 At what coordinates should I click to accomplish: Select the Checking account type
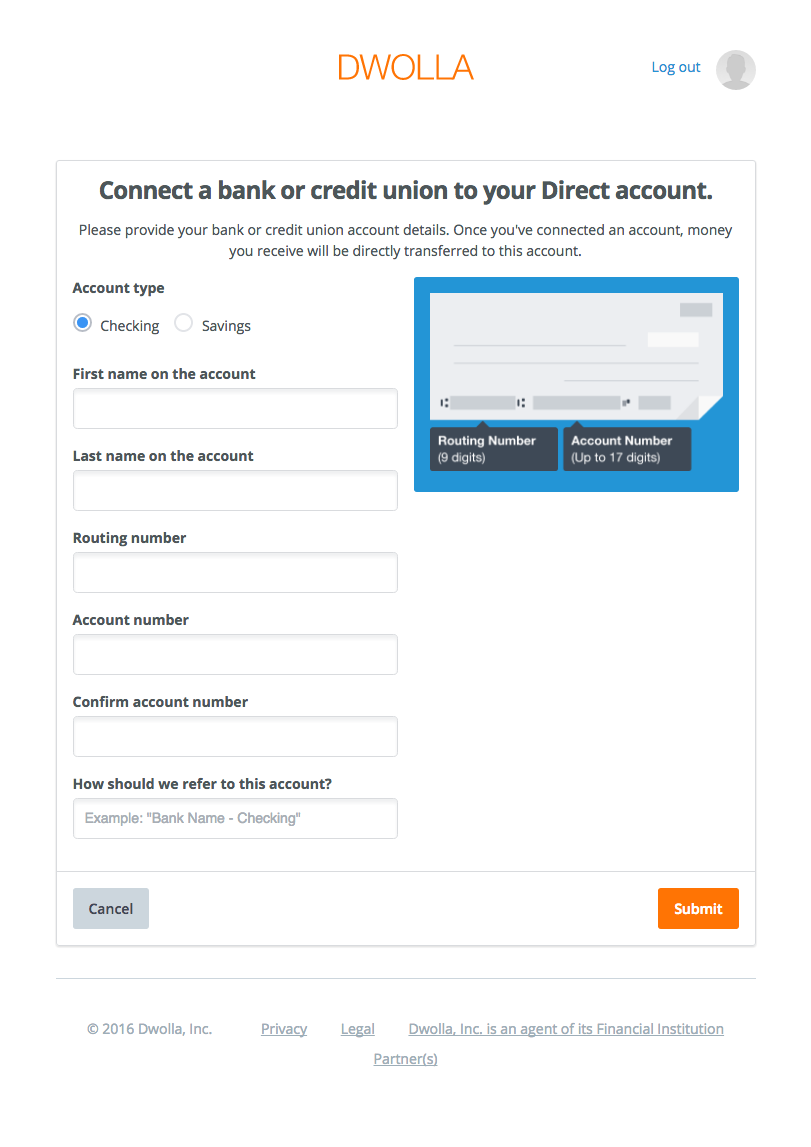83,324
